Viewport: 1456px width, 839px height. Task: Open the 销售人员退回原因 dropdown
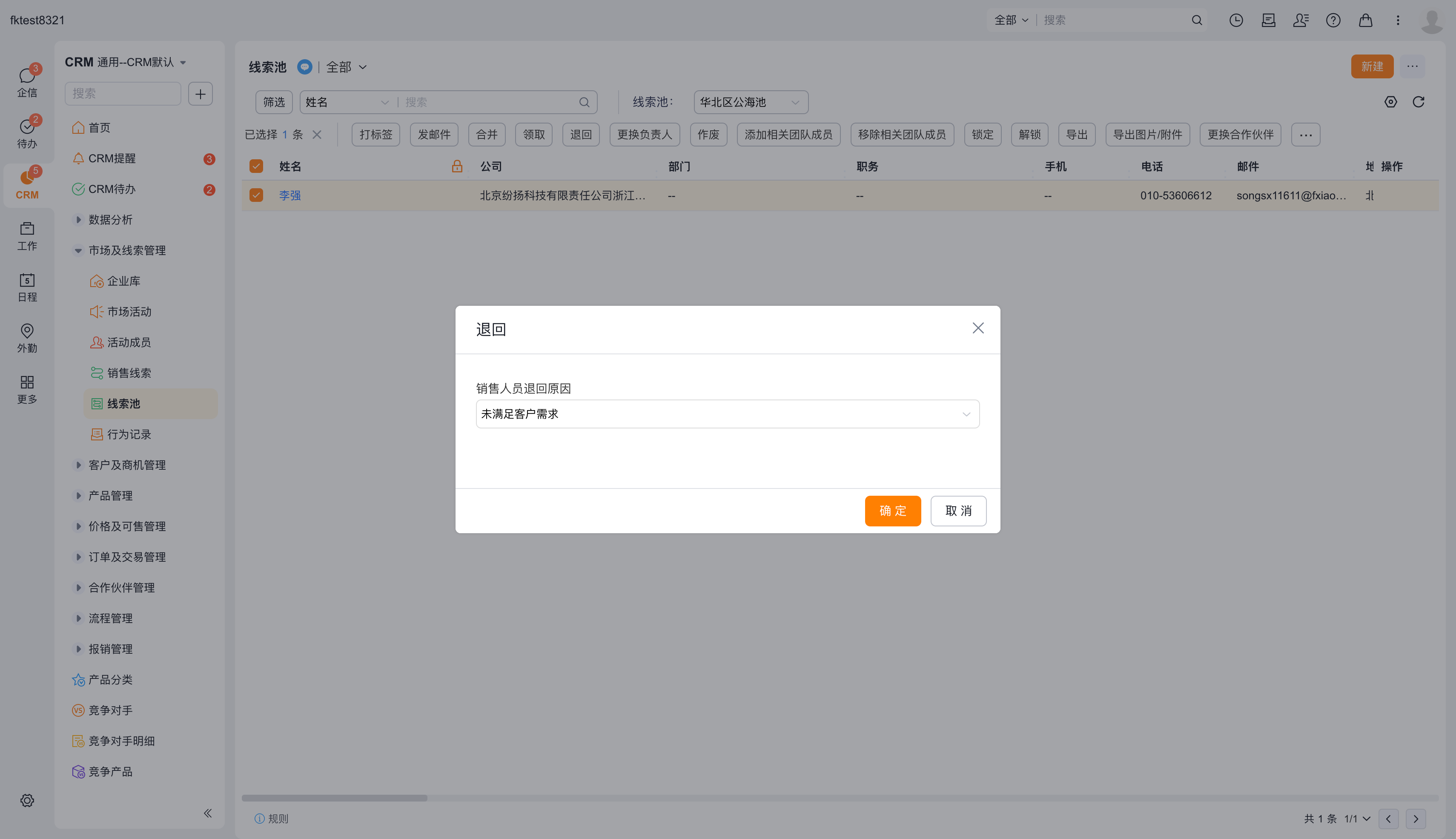[728, 414]
